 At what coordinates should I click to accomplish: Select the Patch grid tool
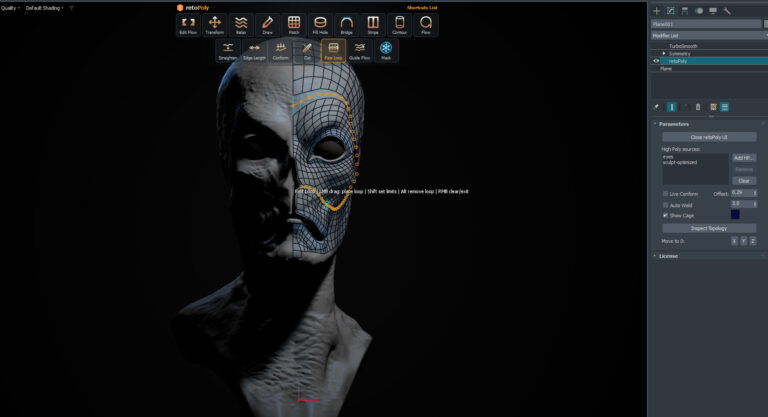294,25
